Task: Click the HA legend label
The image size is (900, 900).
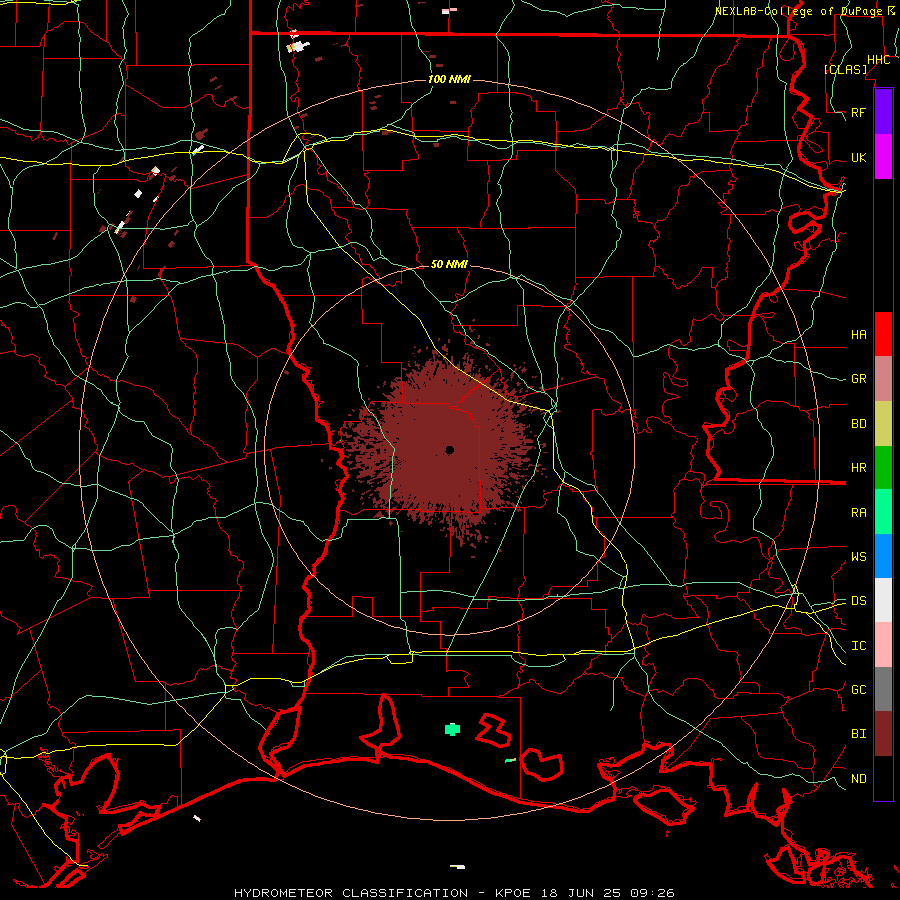Action: point(859,335)
